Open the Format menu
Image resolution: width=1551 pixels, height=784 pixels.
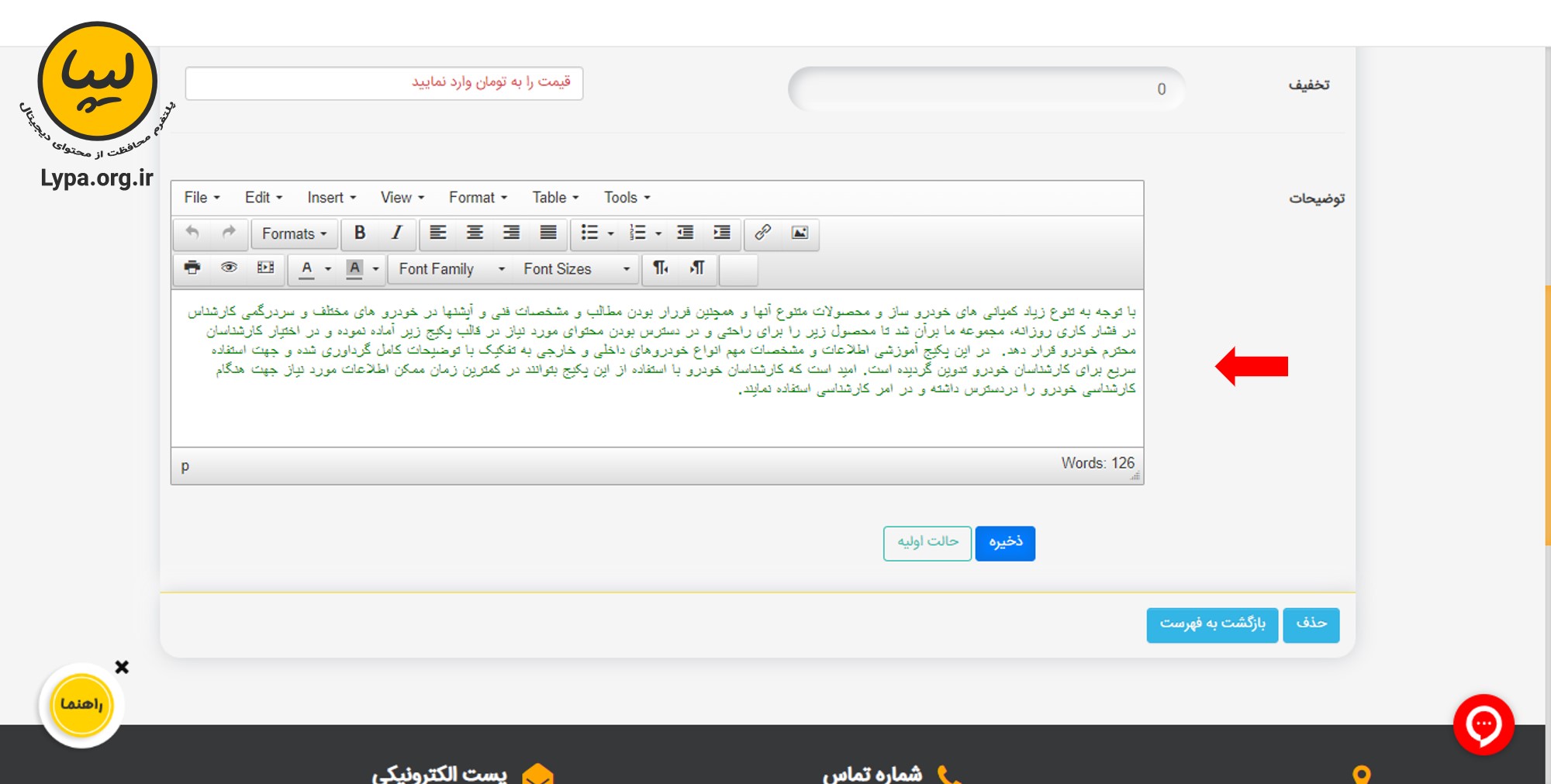pos(478,198)
